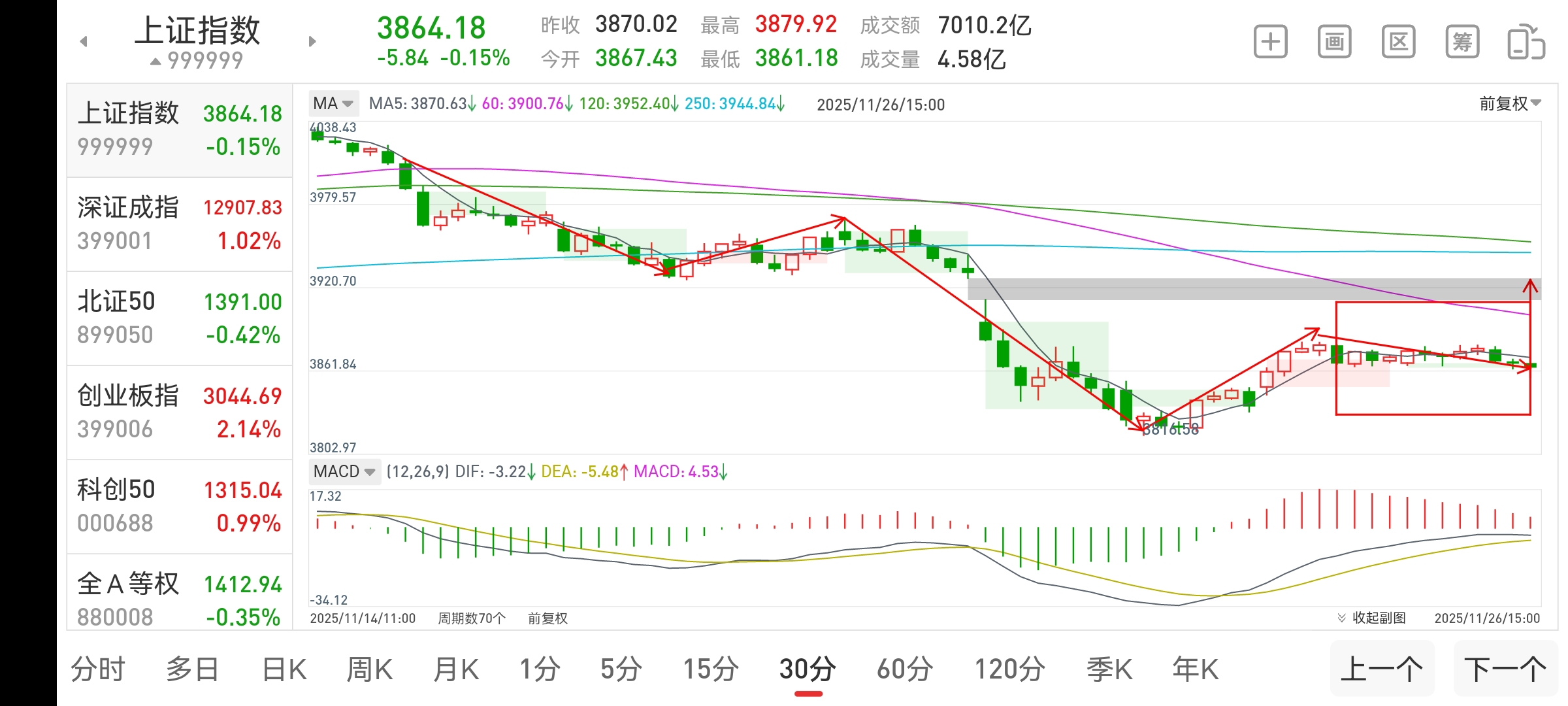Open the 前复权 adjustment dropdown
Viewport: 1568px width, 706px height.
click(1510, 103)
